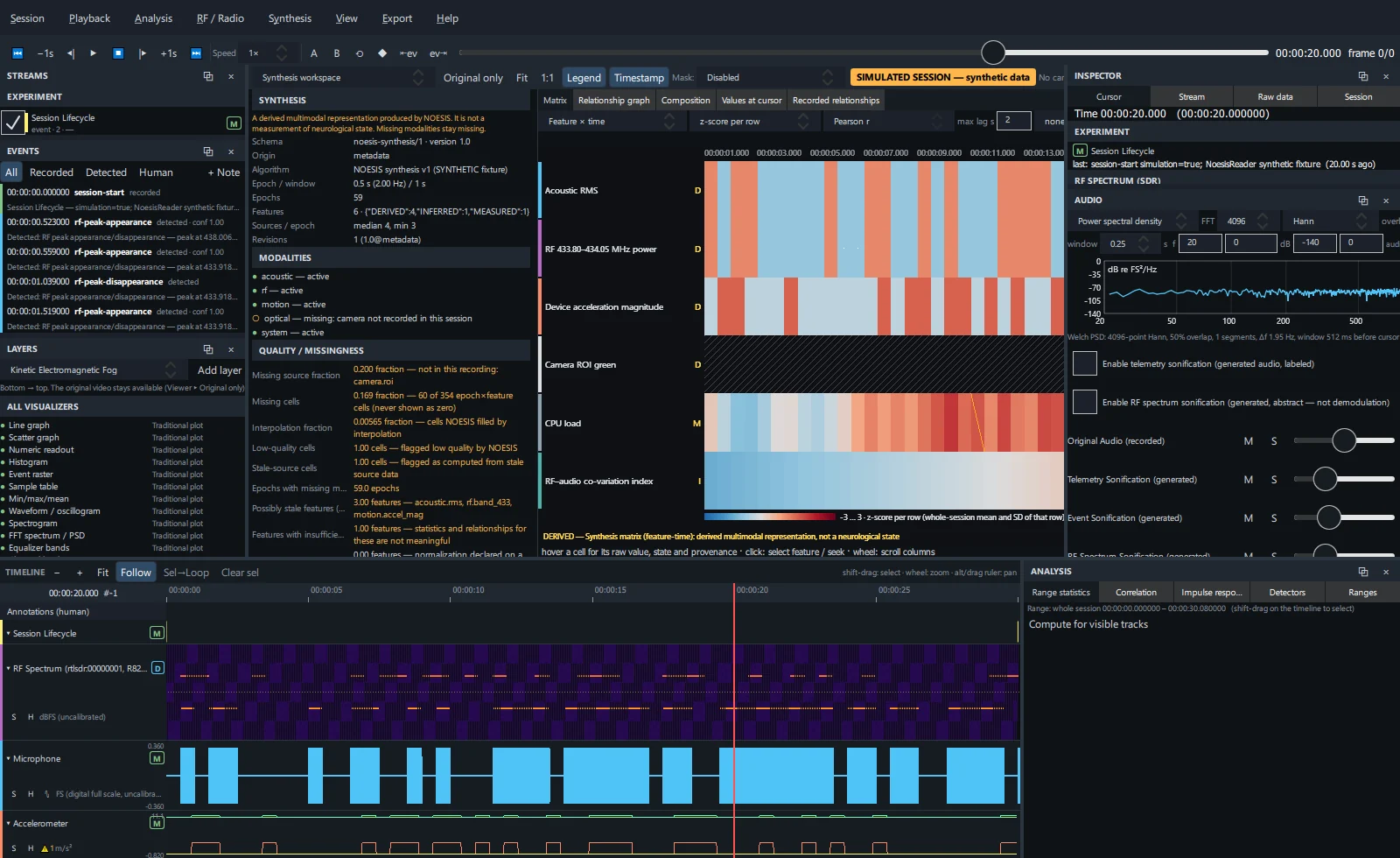Image resolution: width=1400 pixels, height=858 pixels.
Task: Start playback with the play icon
Action: pos(94,53)
